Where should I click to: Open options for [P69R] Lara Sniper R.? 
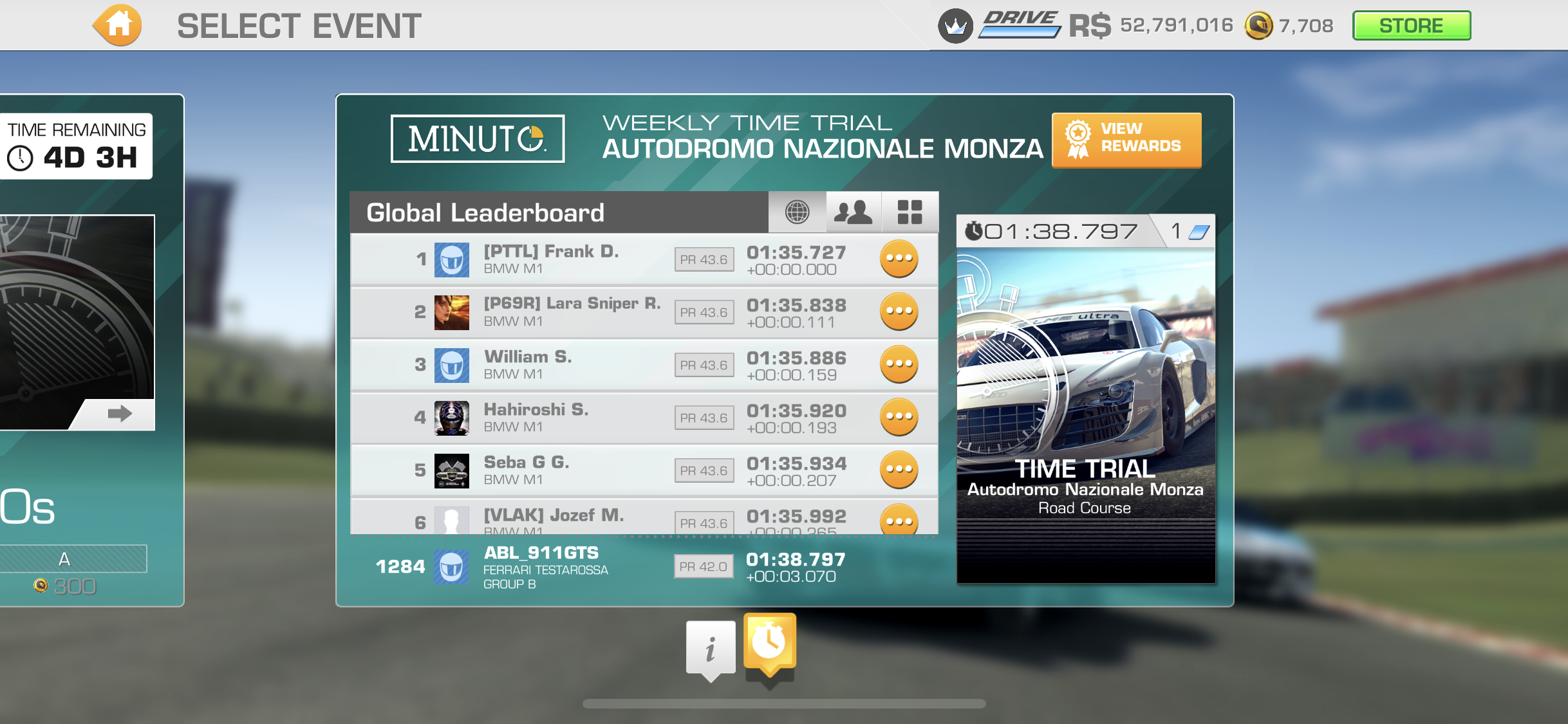click(x=899, y=311)
